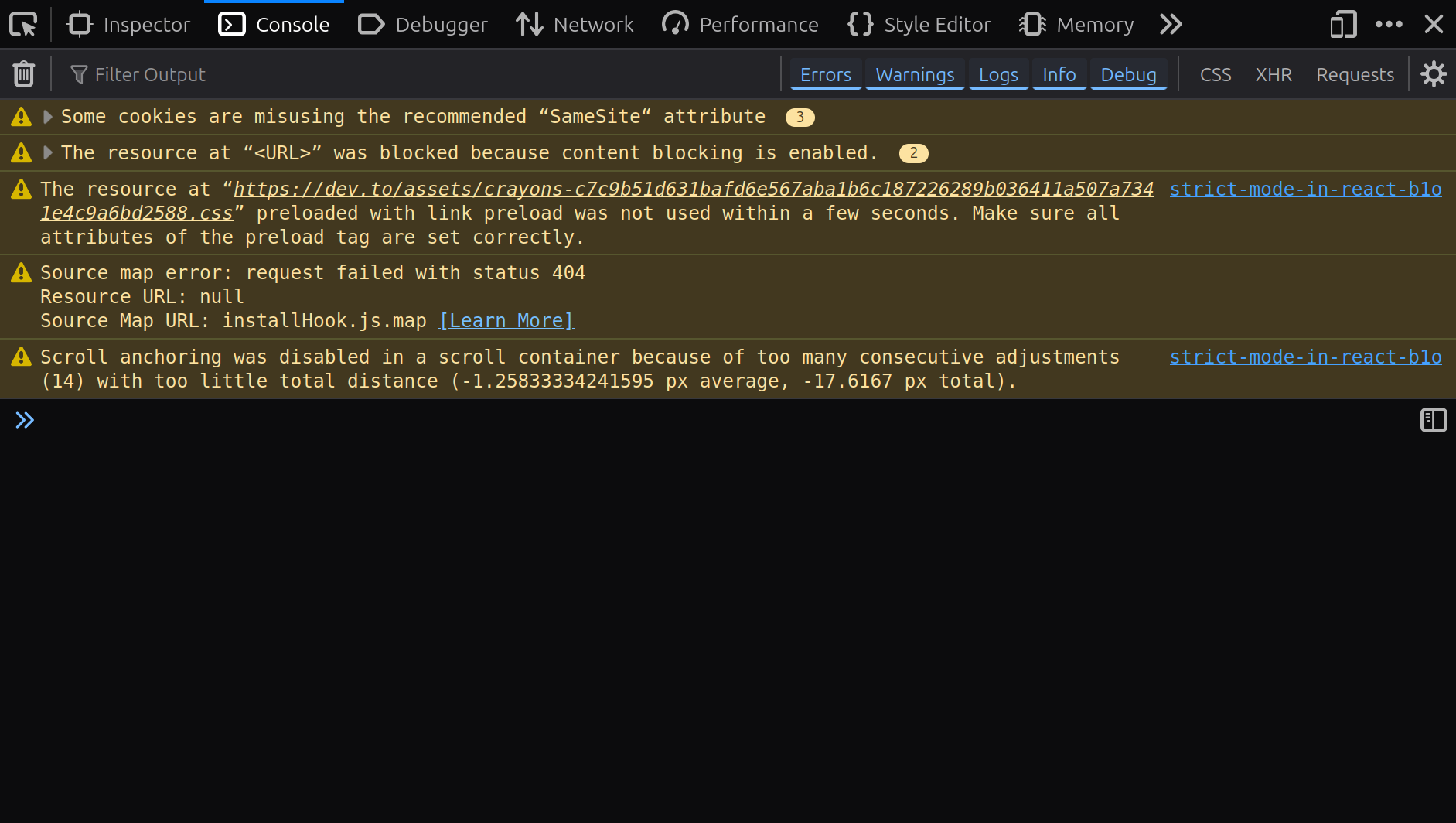Toggle the Requests filter
The width and height of the screenshot is (1456, 823).
point(1355,74)
